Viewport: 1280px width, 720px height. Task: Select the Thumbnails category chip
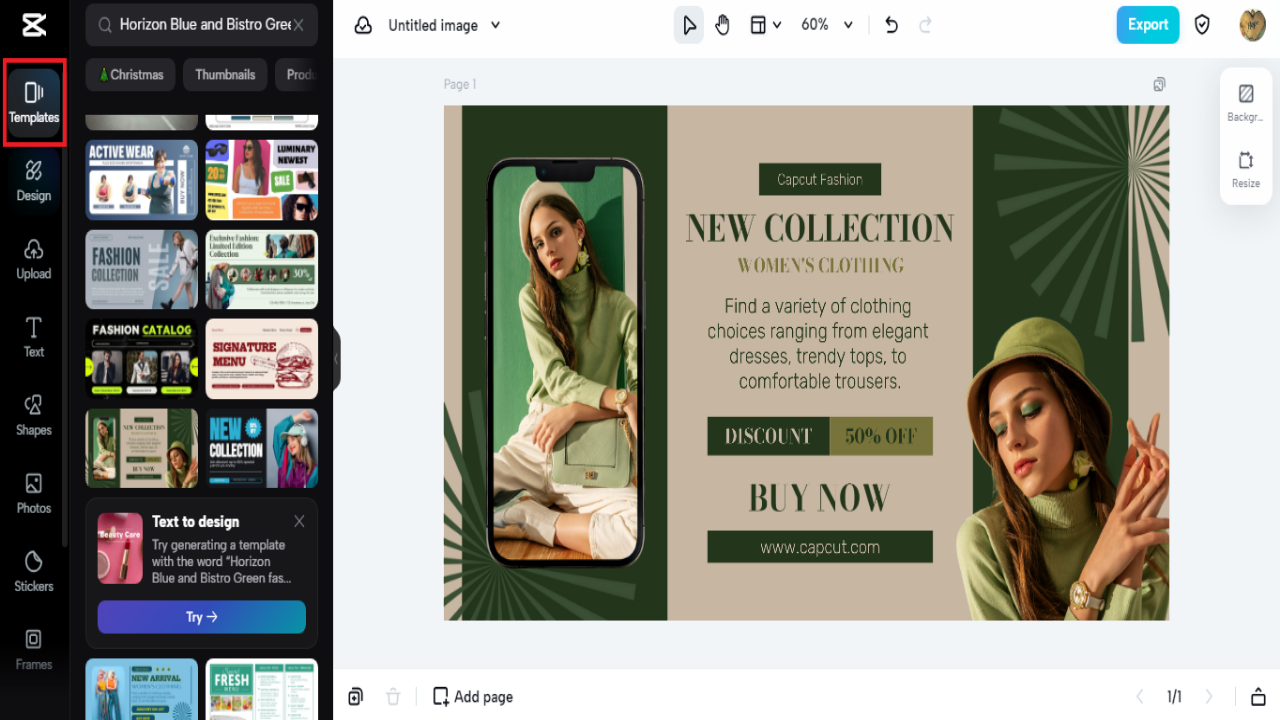tap(225, 74)
